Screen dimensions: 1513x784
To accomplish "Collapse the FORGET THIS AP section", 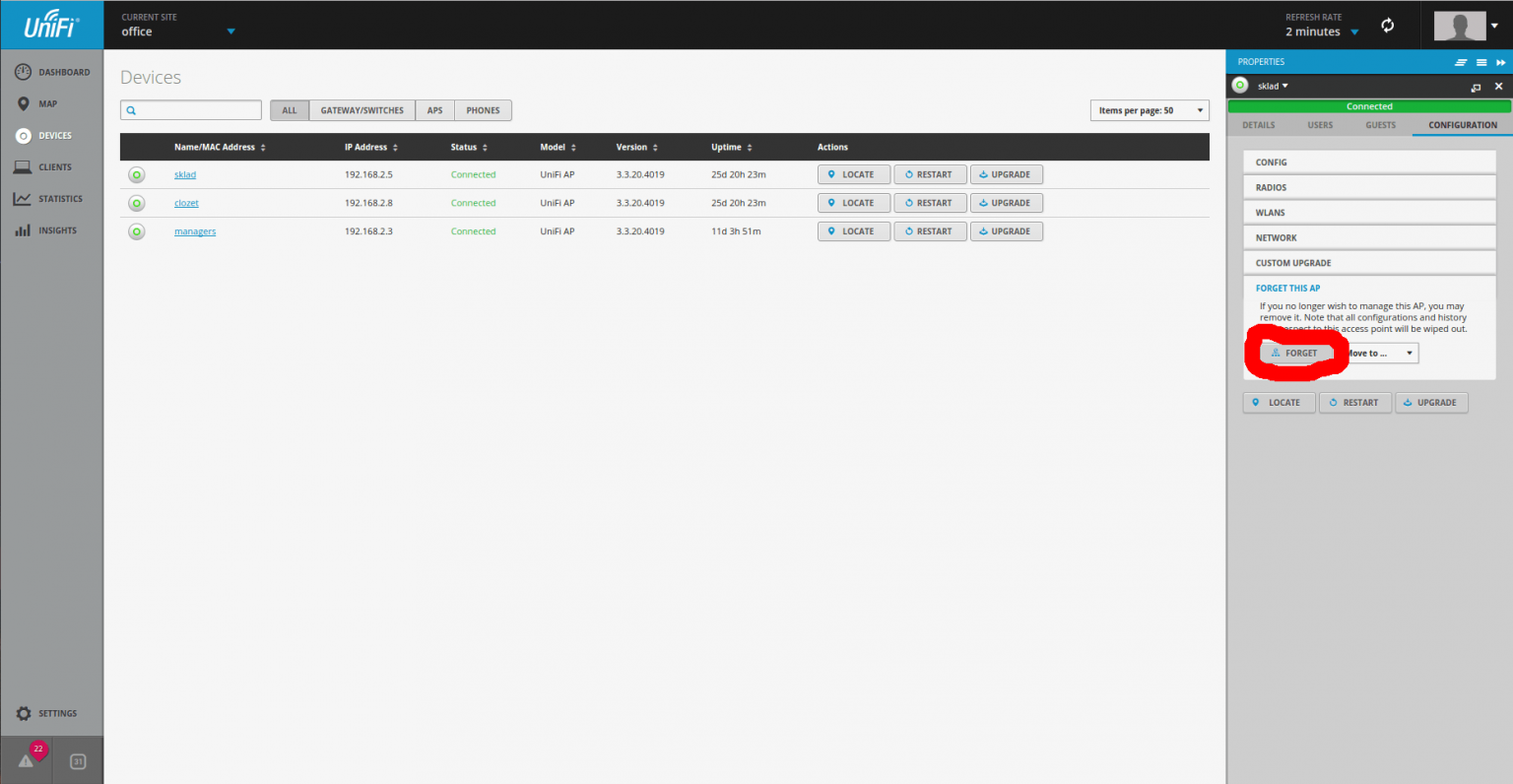I will [x=1287, y=289].
